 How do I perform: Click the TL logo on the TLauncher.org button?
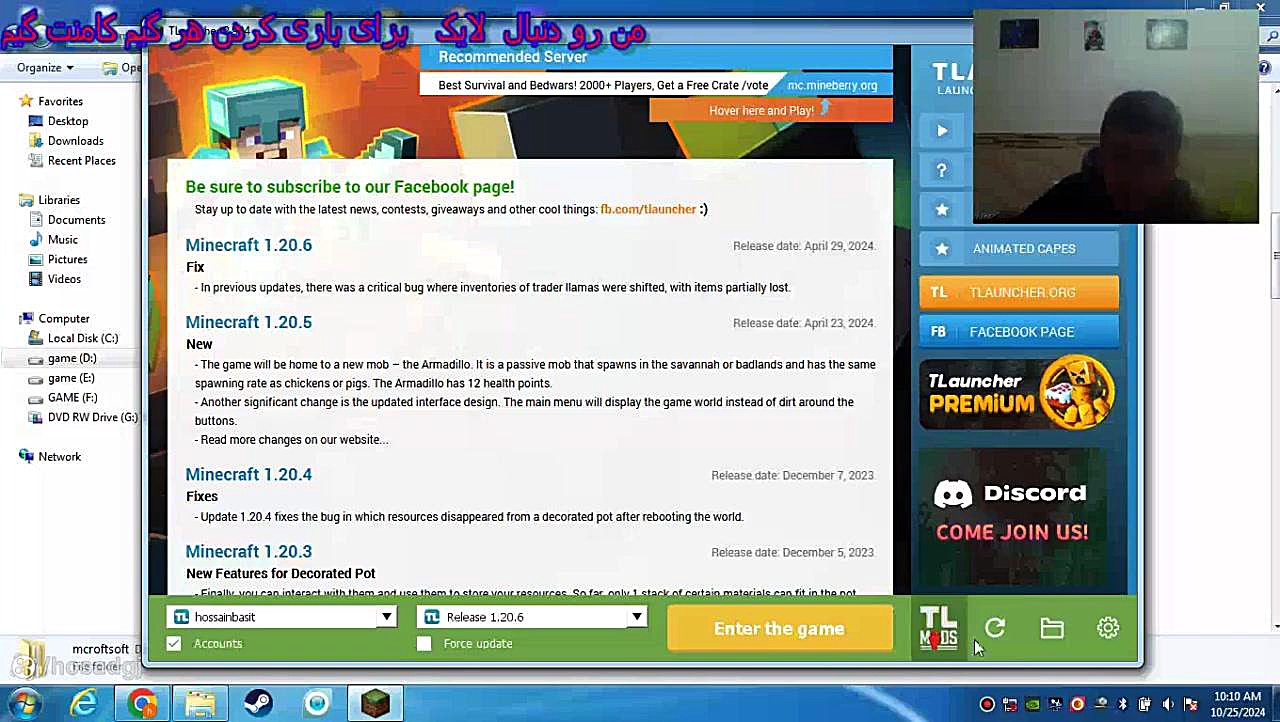(939, 292)
